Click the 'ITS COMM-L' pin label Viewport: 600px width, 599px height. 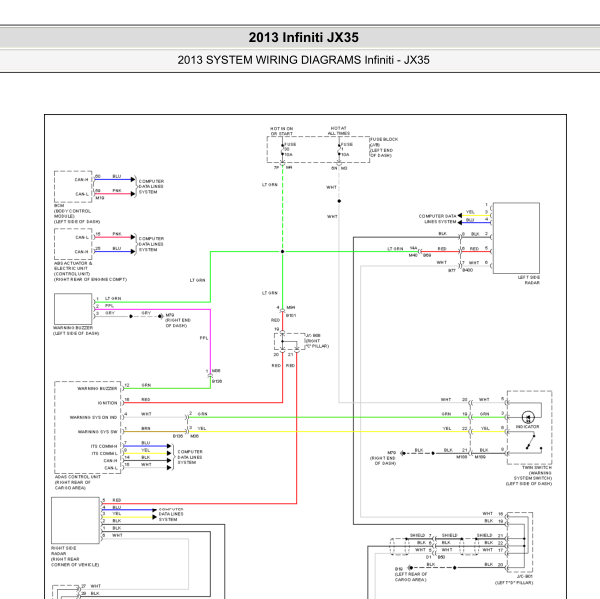(104, 454)
